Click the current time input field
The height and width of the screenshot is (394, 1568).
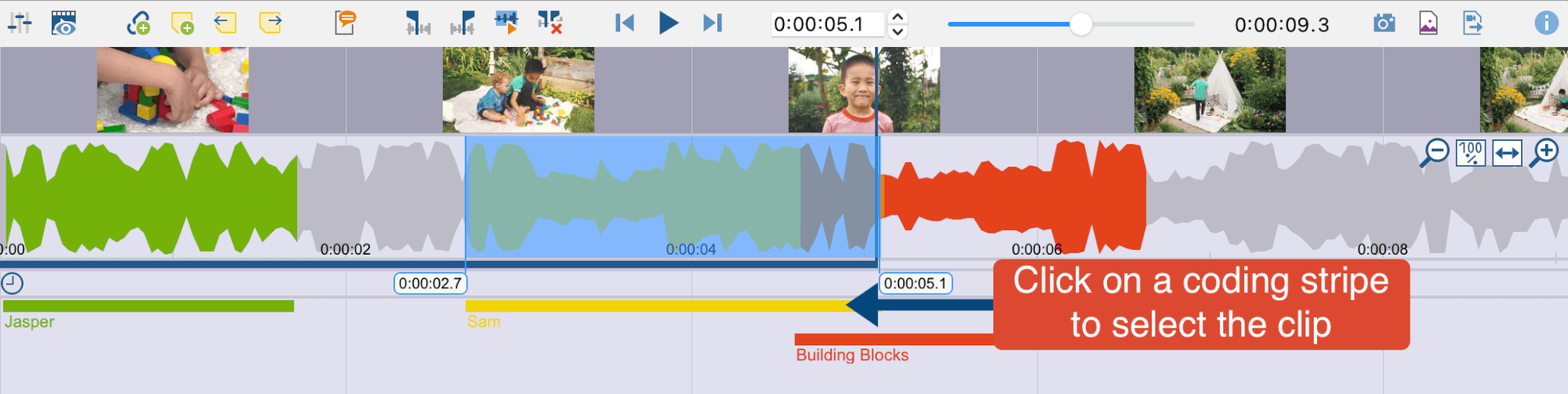coord(827,24)
